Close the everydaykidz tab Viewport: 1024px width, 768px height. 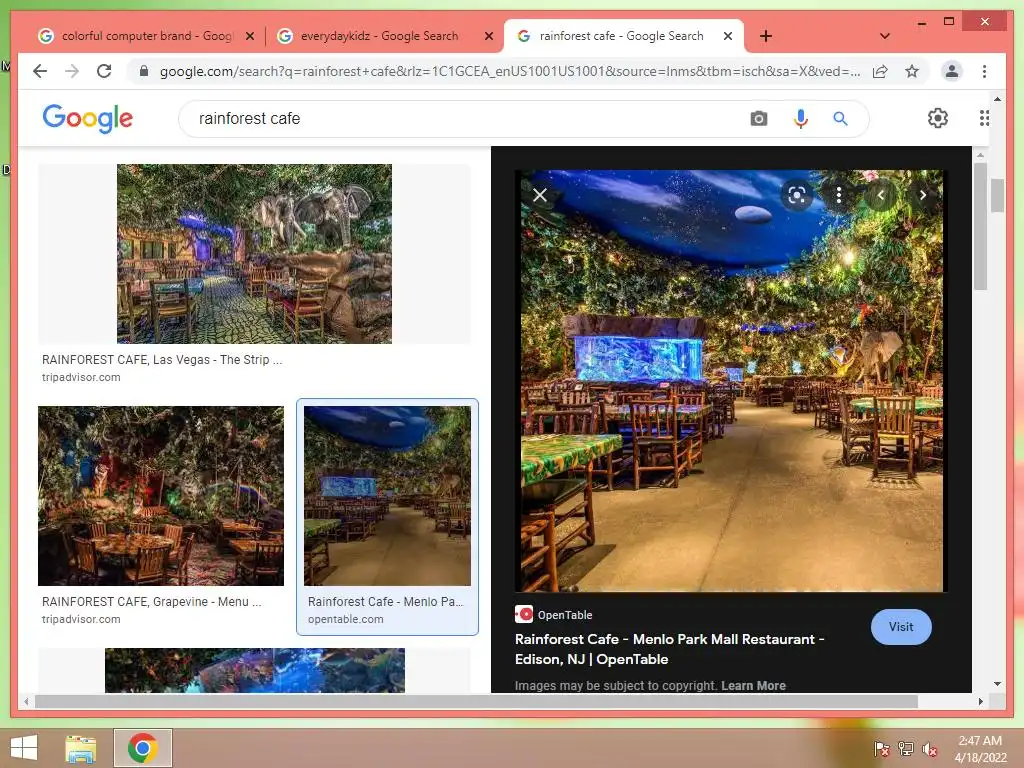(488, 37)
